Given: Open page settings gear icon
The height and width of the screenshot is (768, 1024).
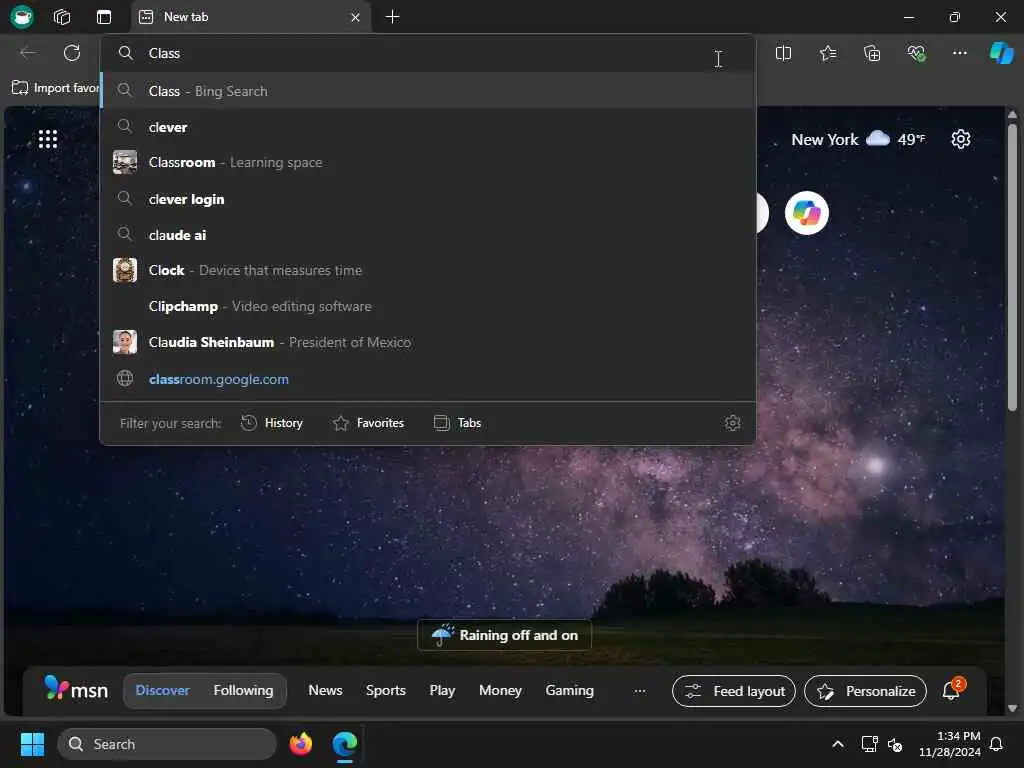Looking at the screenshot, I should [960, 139].
